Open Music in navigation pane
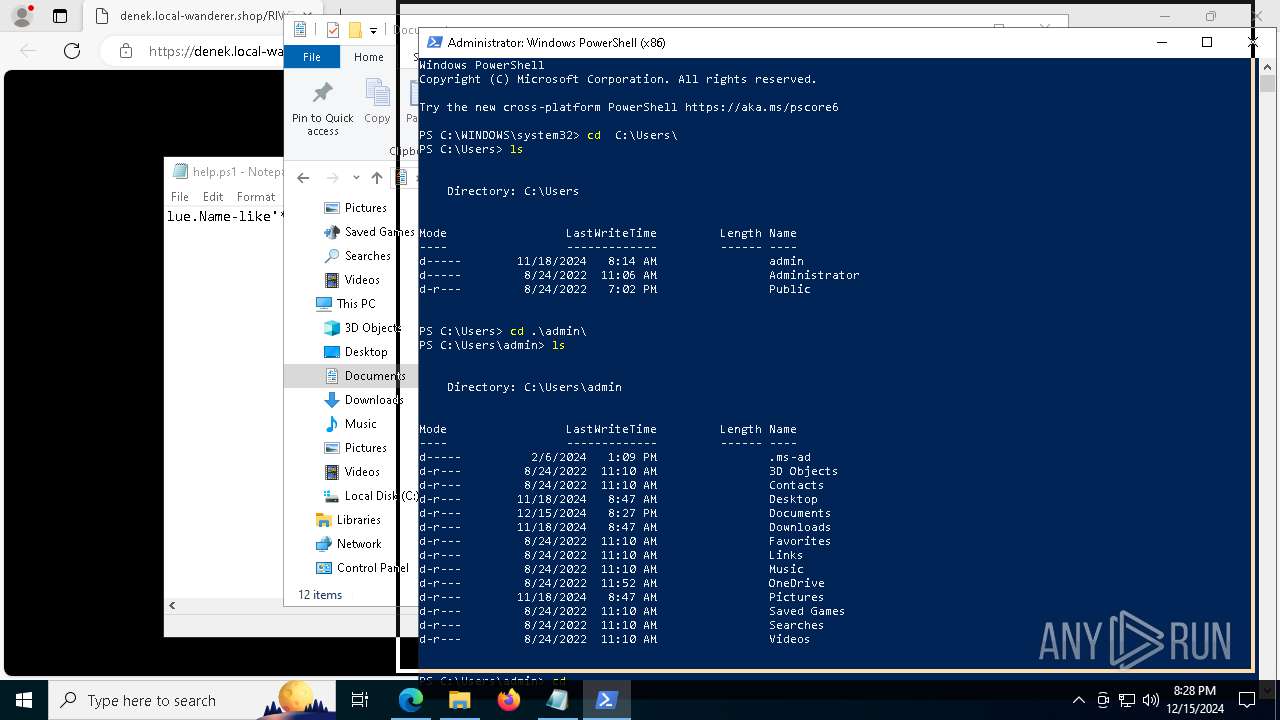The height and width of the screenshot is (720, 1280). (x=350, y=424)
